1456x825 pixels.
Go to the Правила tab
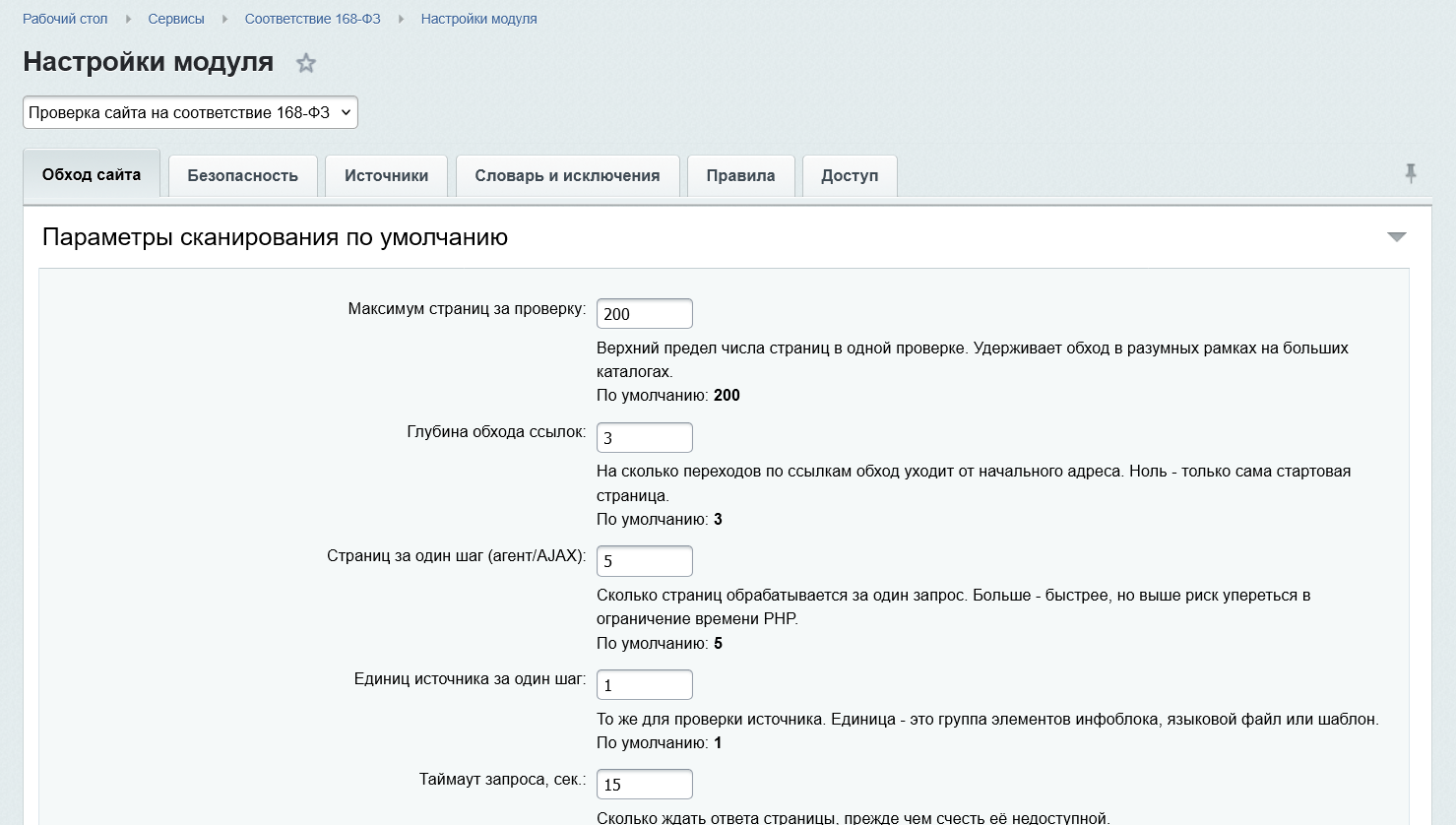click(x=740, y=176)
